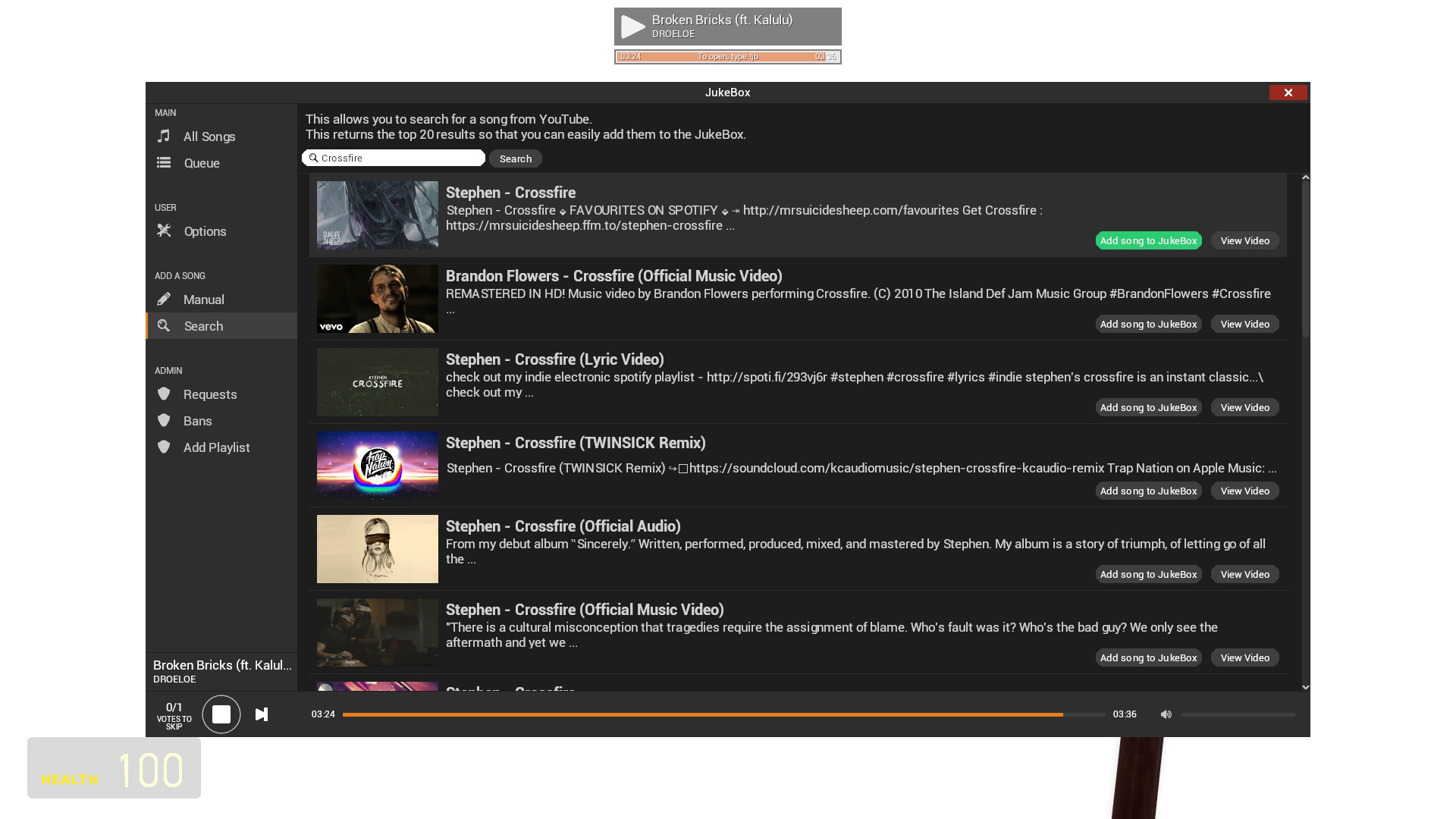1456x819 pixels.
Task: Click the '0/1 VOTES TO SKIP' counter
Action: click(x=174, y=716)
